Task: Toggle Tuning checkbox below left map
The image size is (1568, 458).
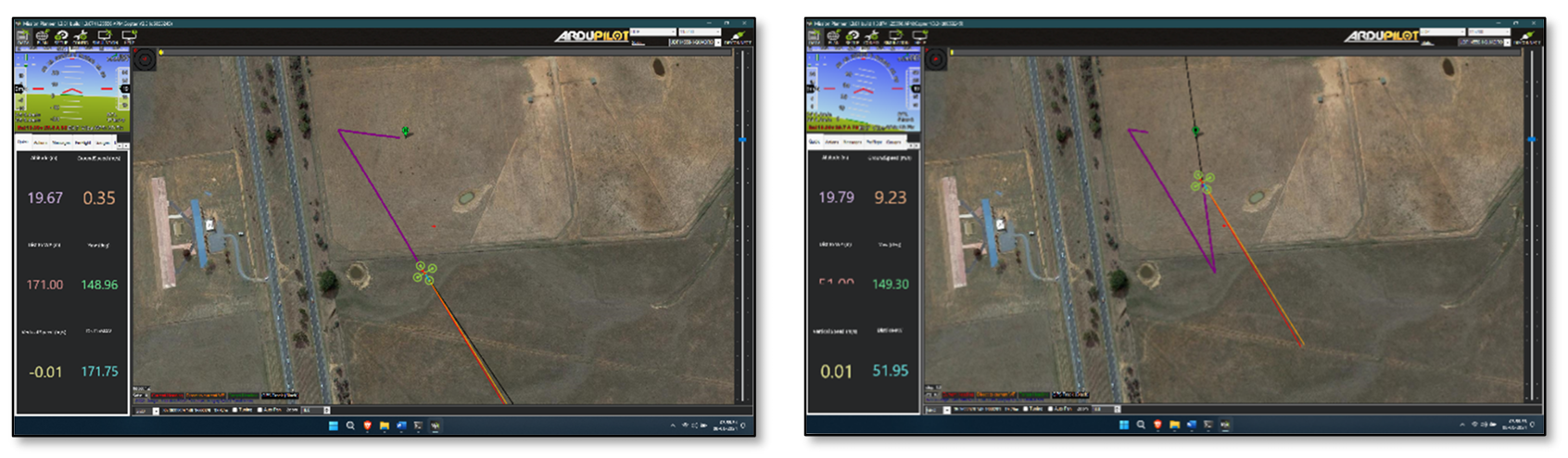Action: (235, 410)
